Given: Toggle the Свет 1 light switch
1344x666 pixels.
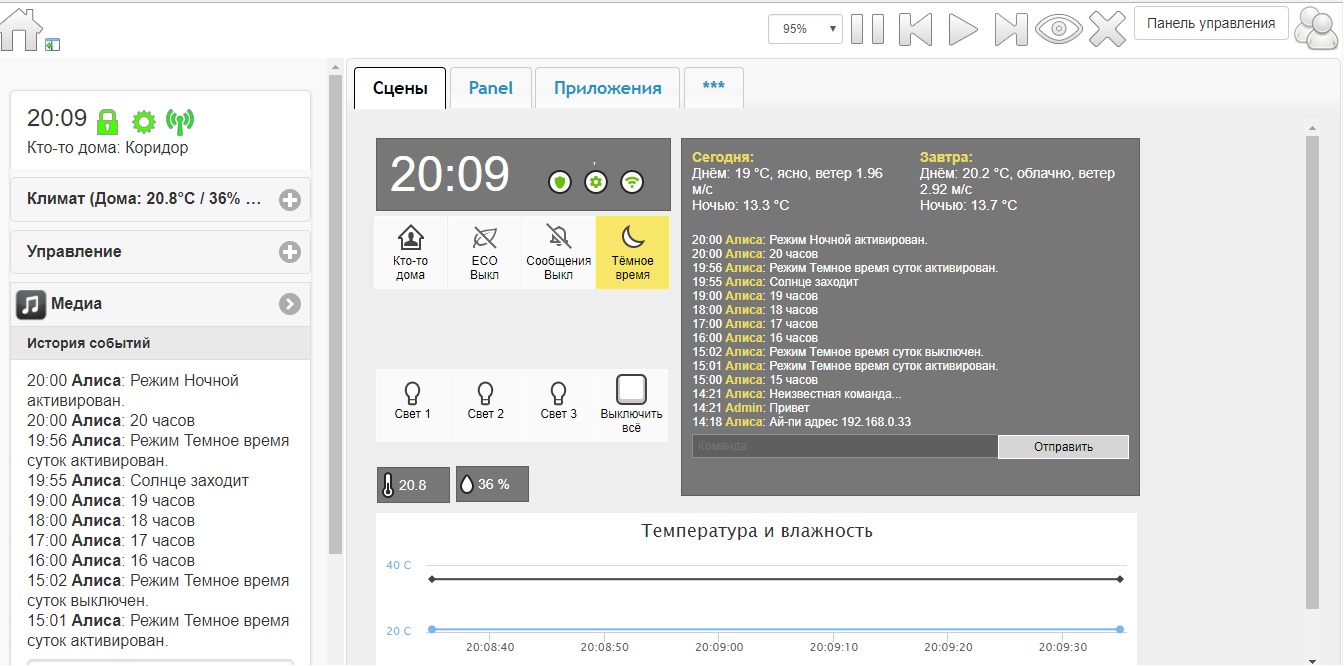Looking at the screenshot, I should [412, 403].
